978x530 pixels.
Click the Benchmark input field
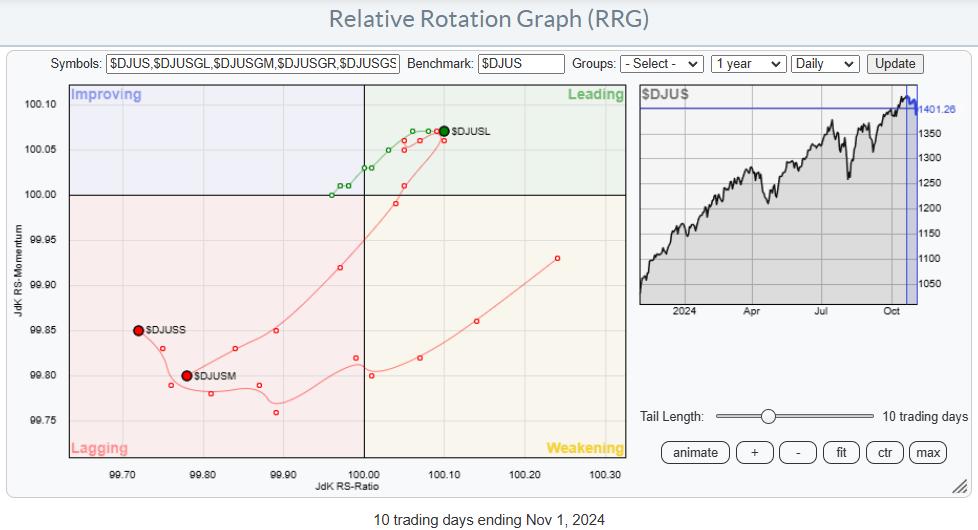(521, 63)
